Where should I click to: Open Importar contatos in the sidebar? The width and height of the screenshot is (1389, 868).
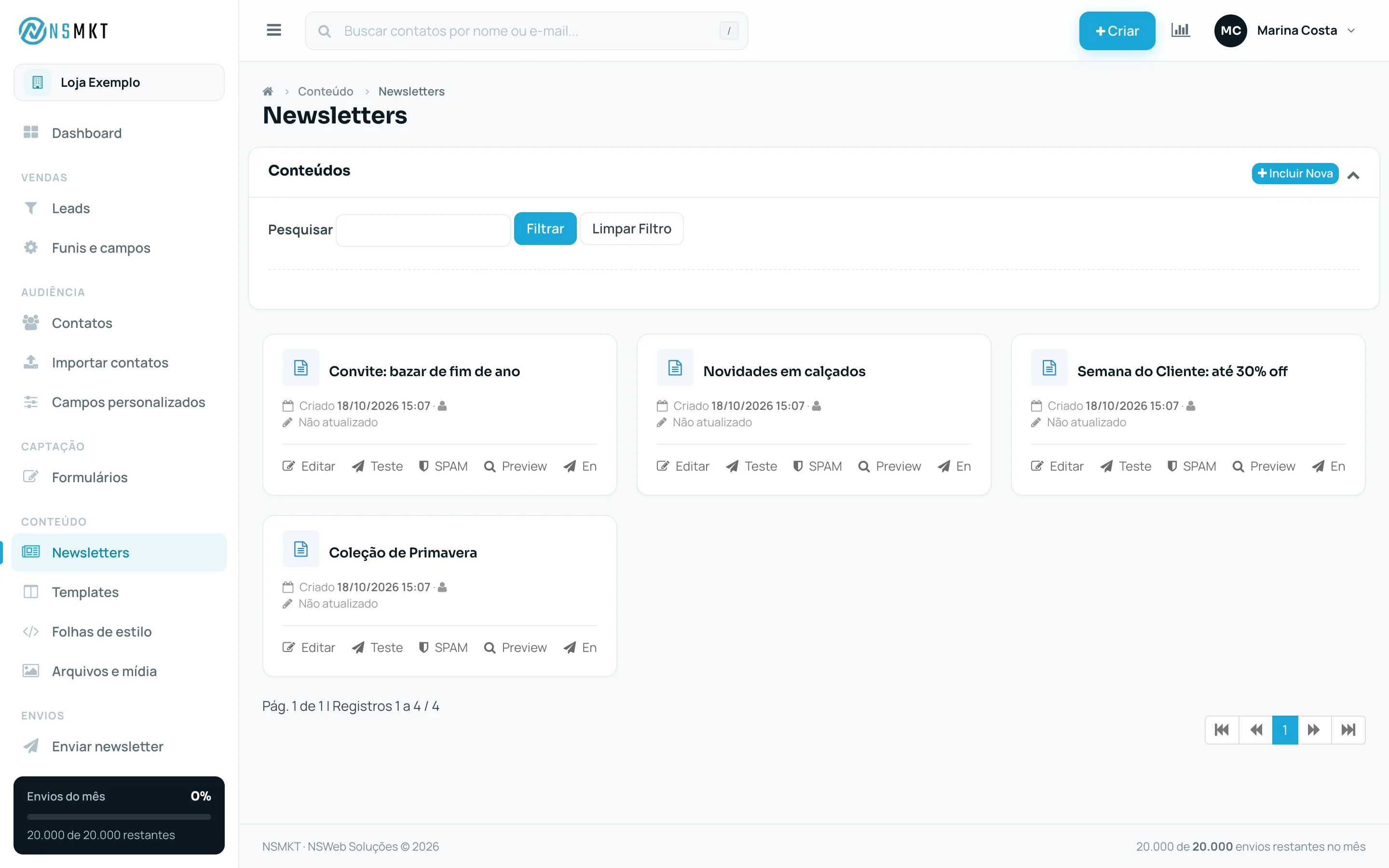119,363
